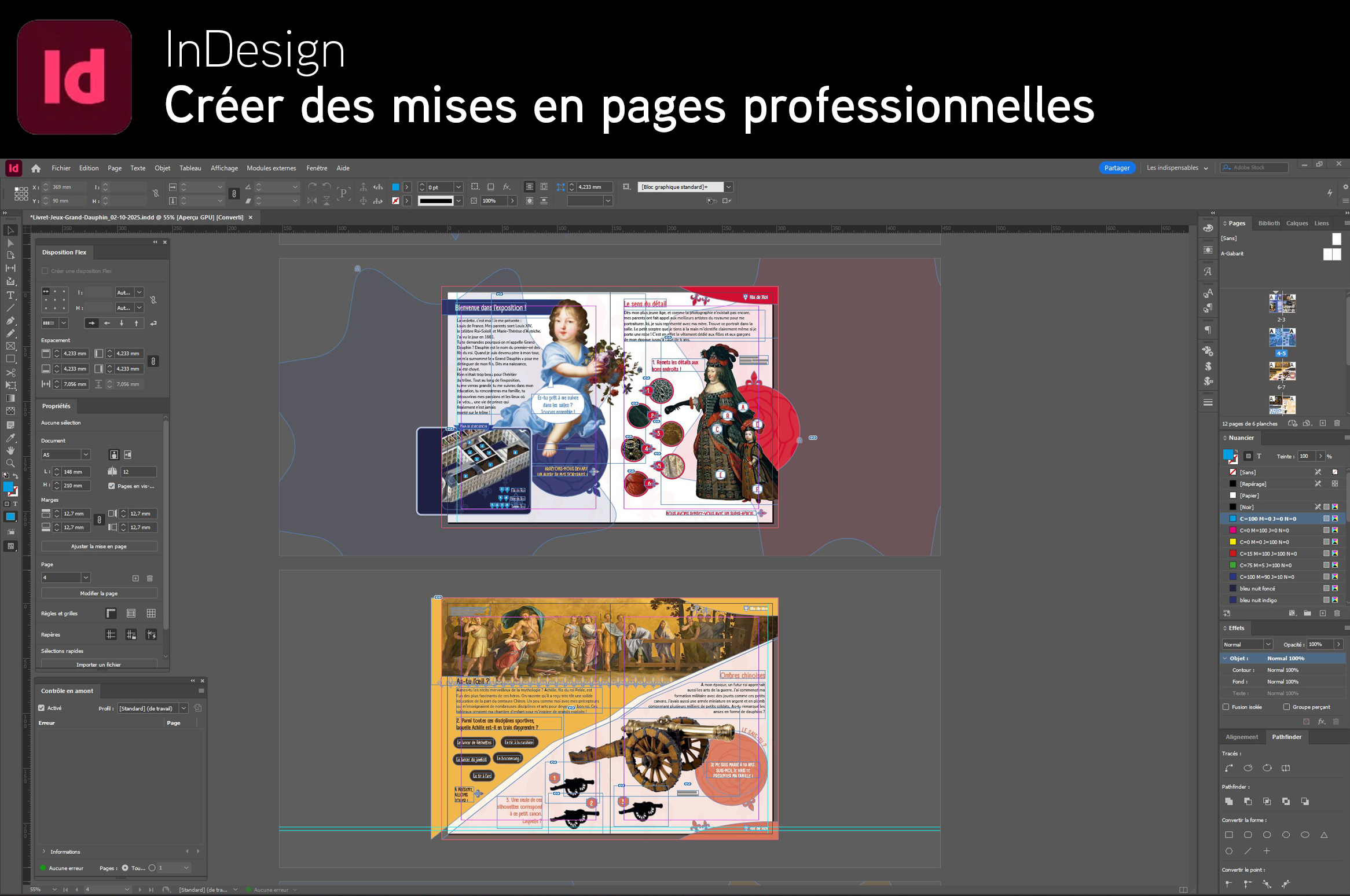This screenshot has height=896, width=1350.
Task: Select the Zoom magnifier tool
Action: (x=10, y=463)
